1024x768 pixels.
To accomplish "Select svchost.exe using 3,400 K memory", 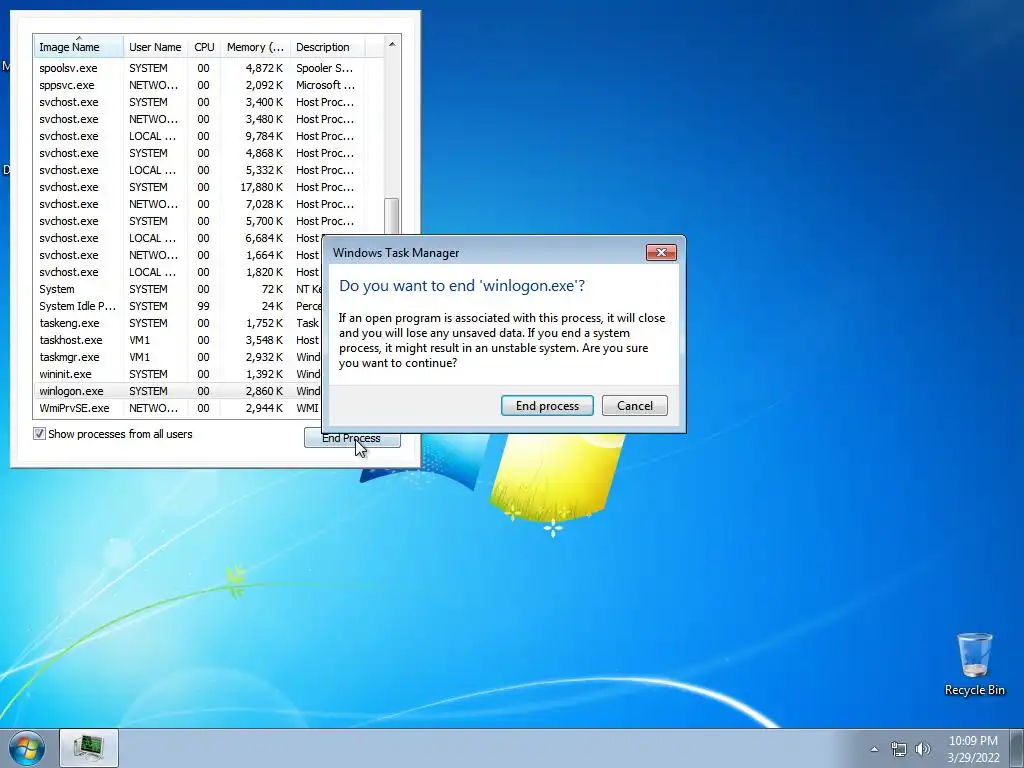I will [208, 102].
